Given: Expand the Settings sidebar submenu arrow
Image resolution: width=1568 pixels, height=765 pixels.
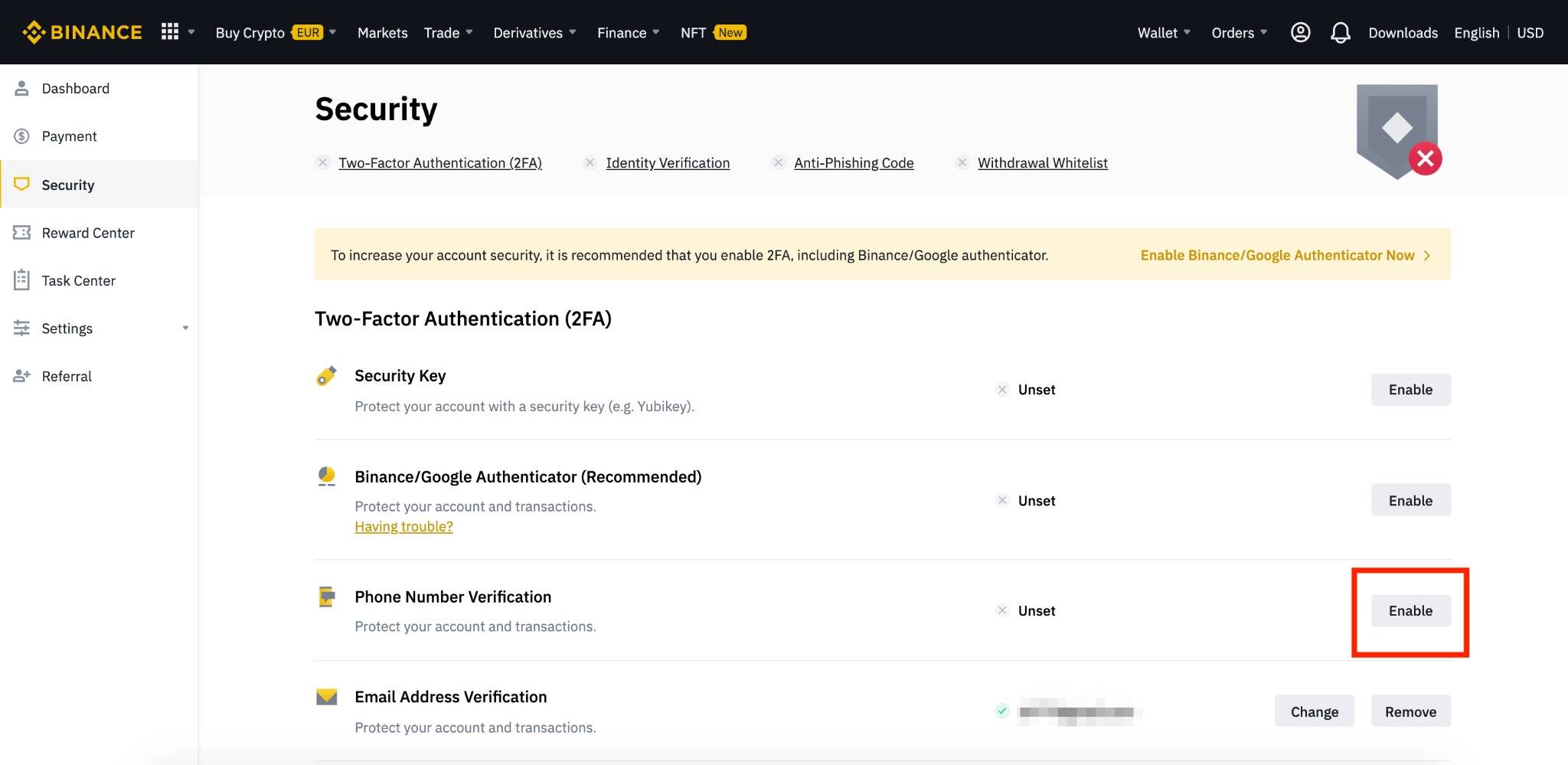Looking at the screenshot, I should click(x=185, y=329).
